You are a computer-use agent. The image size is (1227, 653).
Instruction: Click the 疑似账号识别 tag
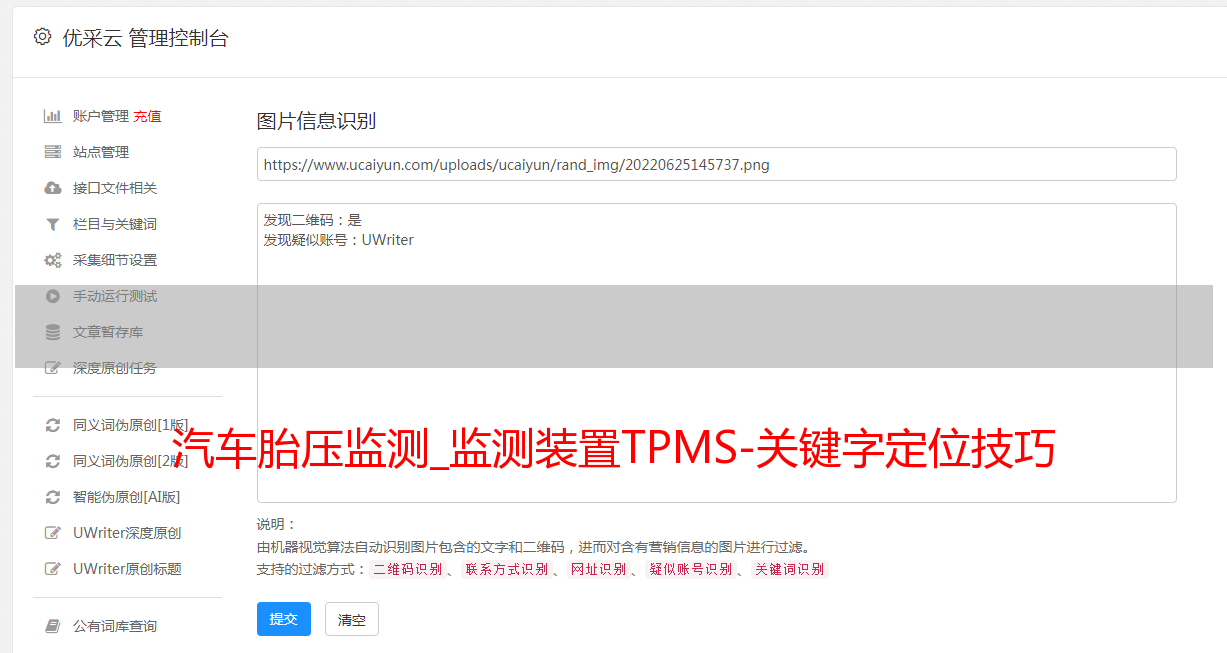click(x=690, y=570)
